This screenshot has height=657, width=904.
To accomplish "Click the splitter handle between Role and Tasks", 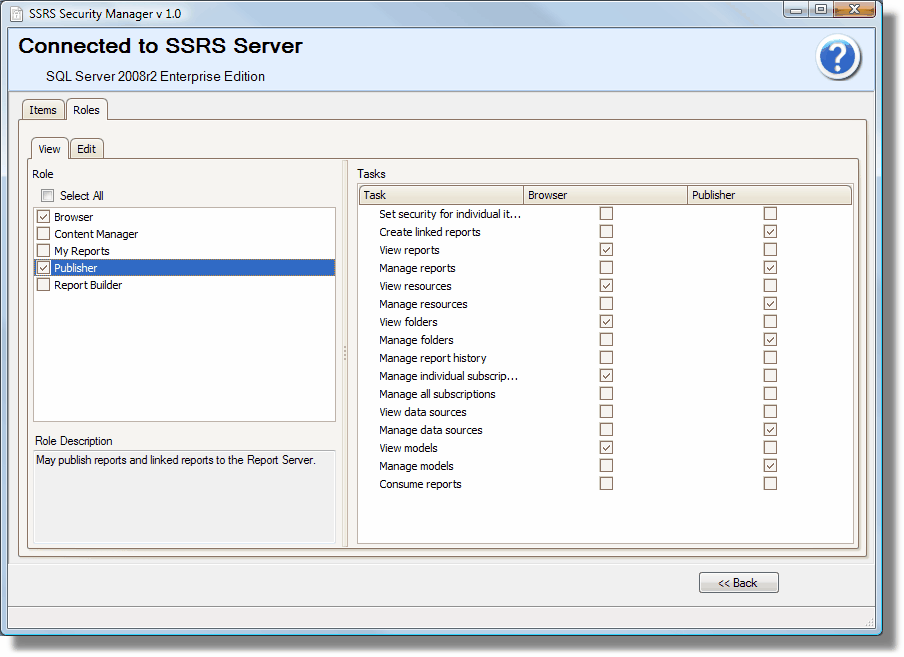I will [345, 353].
